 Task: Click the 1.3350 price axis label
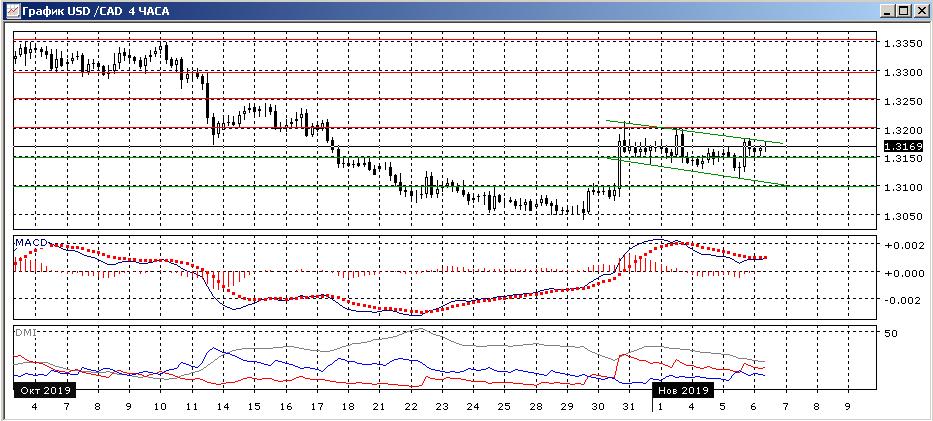pyautogui.click(x=903, y=43)
